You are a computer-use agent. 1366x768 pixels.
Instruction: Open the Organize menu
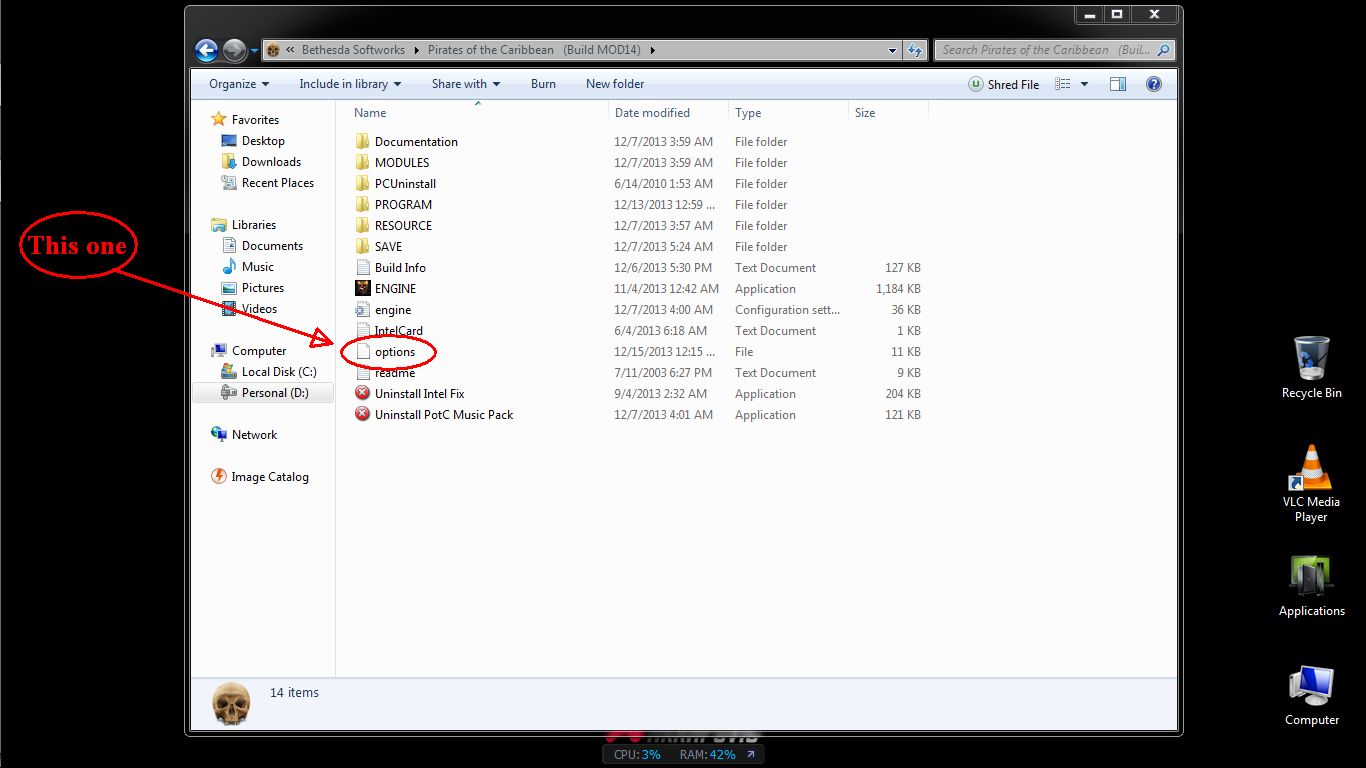pos(239,84)
